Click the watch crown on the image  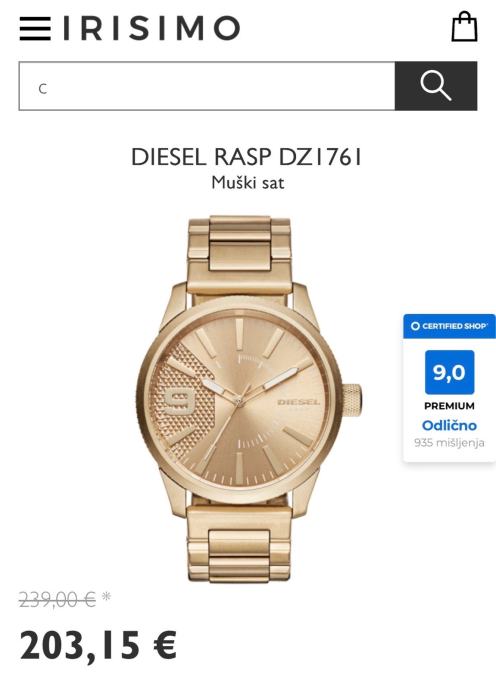[352, 400]
